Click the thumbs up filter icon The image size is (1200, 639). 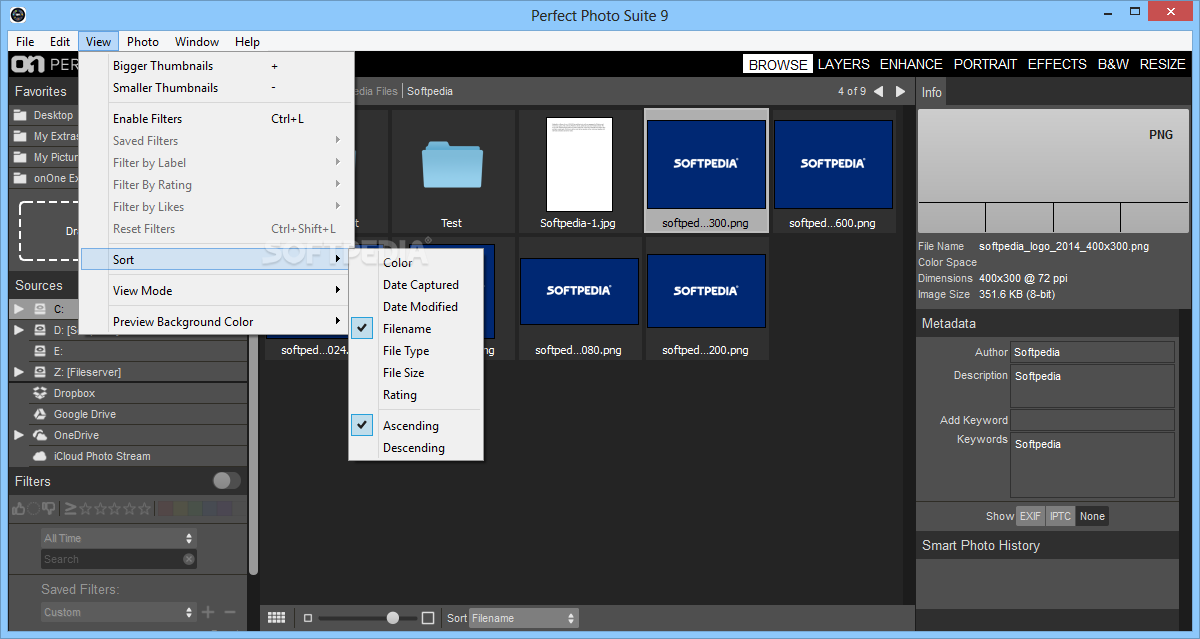(x=18, y=509)
